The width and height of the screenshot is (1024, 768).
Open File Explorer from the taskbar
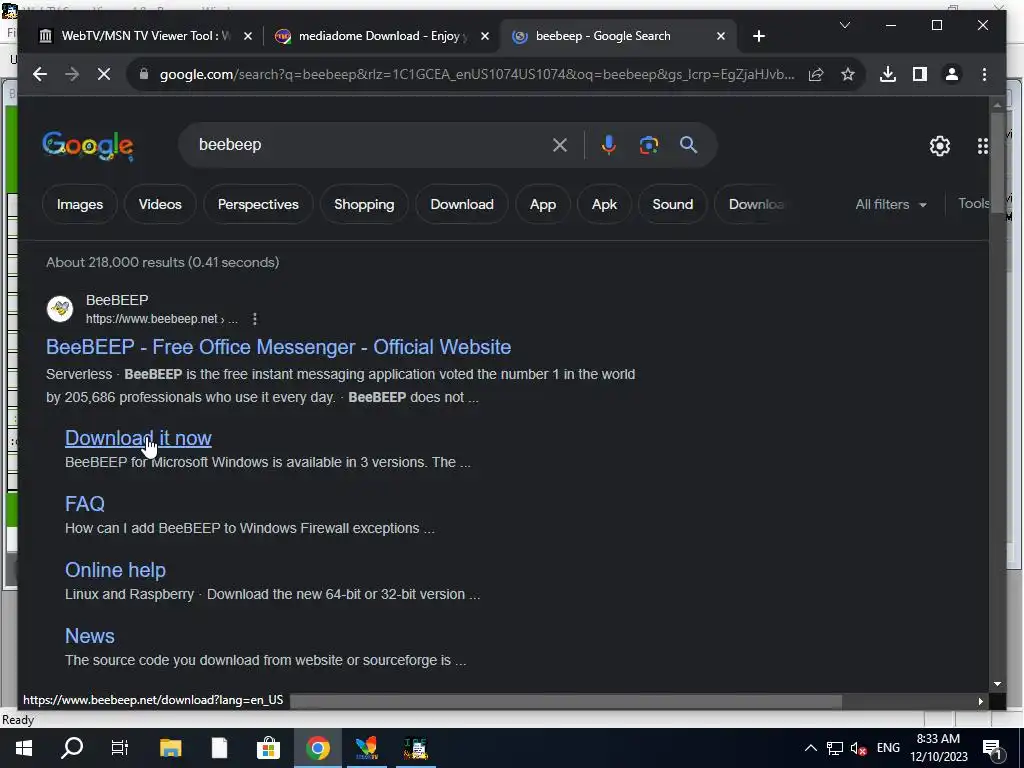pyautogui.click(x=170, y=748)
